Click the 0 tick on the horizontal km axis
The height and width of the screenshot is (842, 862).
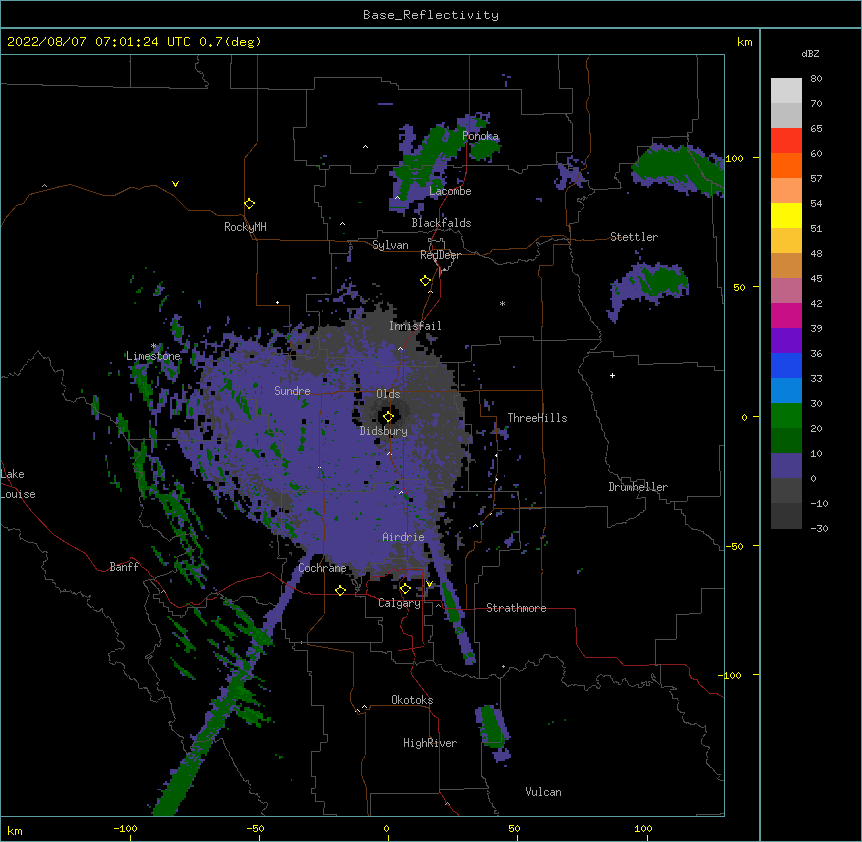[386, 828]
